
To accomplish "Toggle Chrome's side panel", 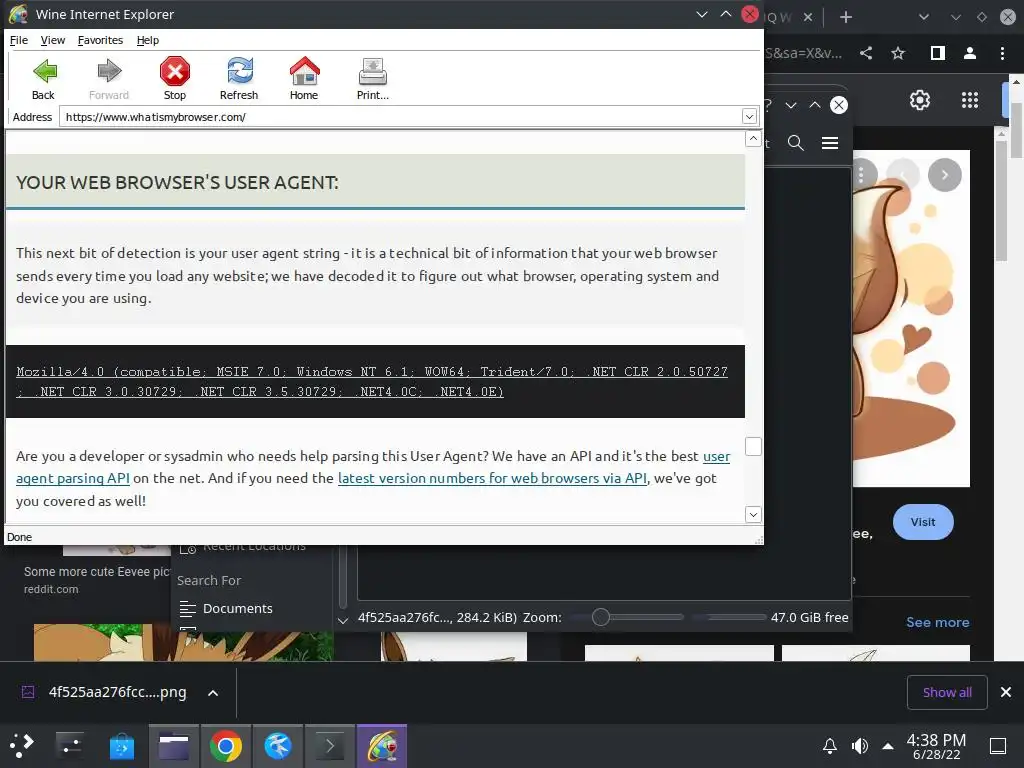I will point(937,54).
